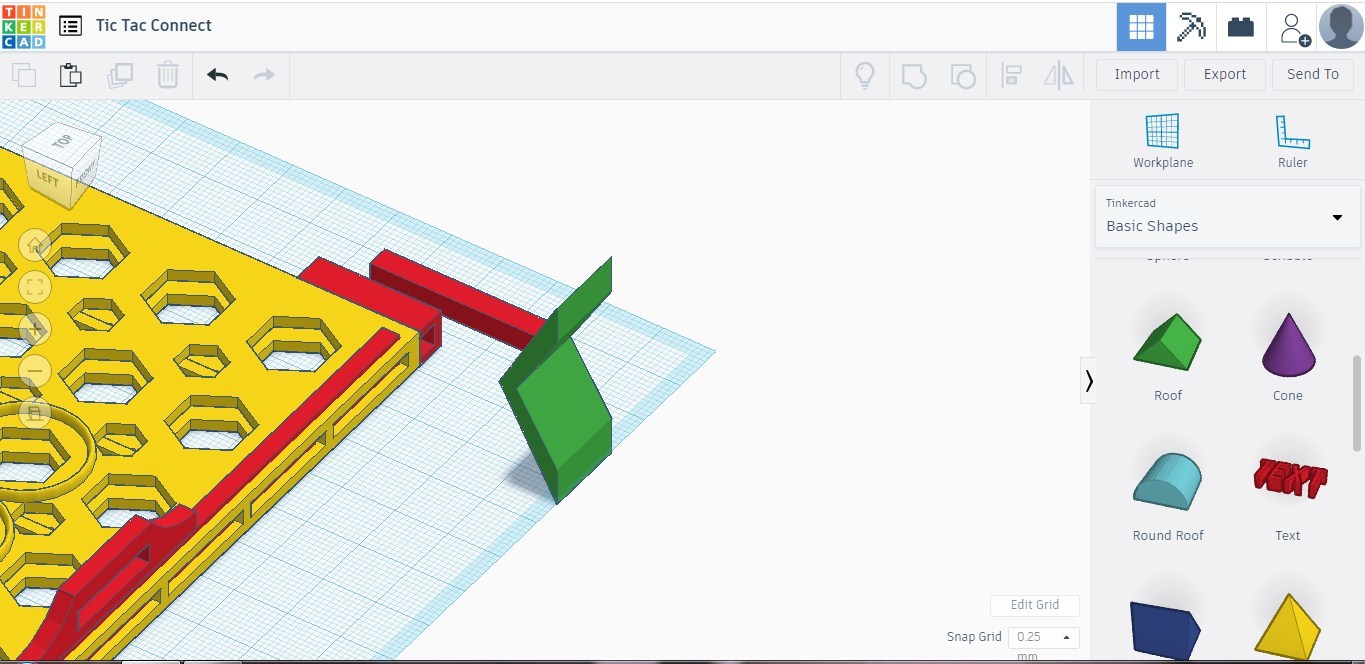Open the designs list icon
Screen dimensions: 1365x664
point(70,26)
